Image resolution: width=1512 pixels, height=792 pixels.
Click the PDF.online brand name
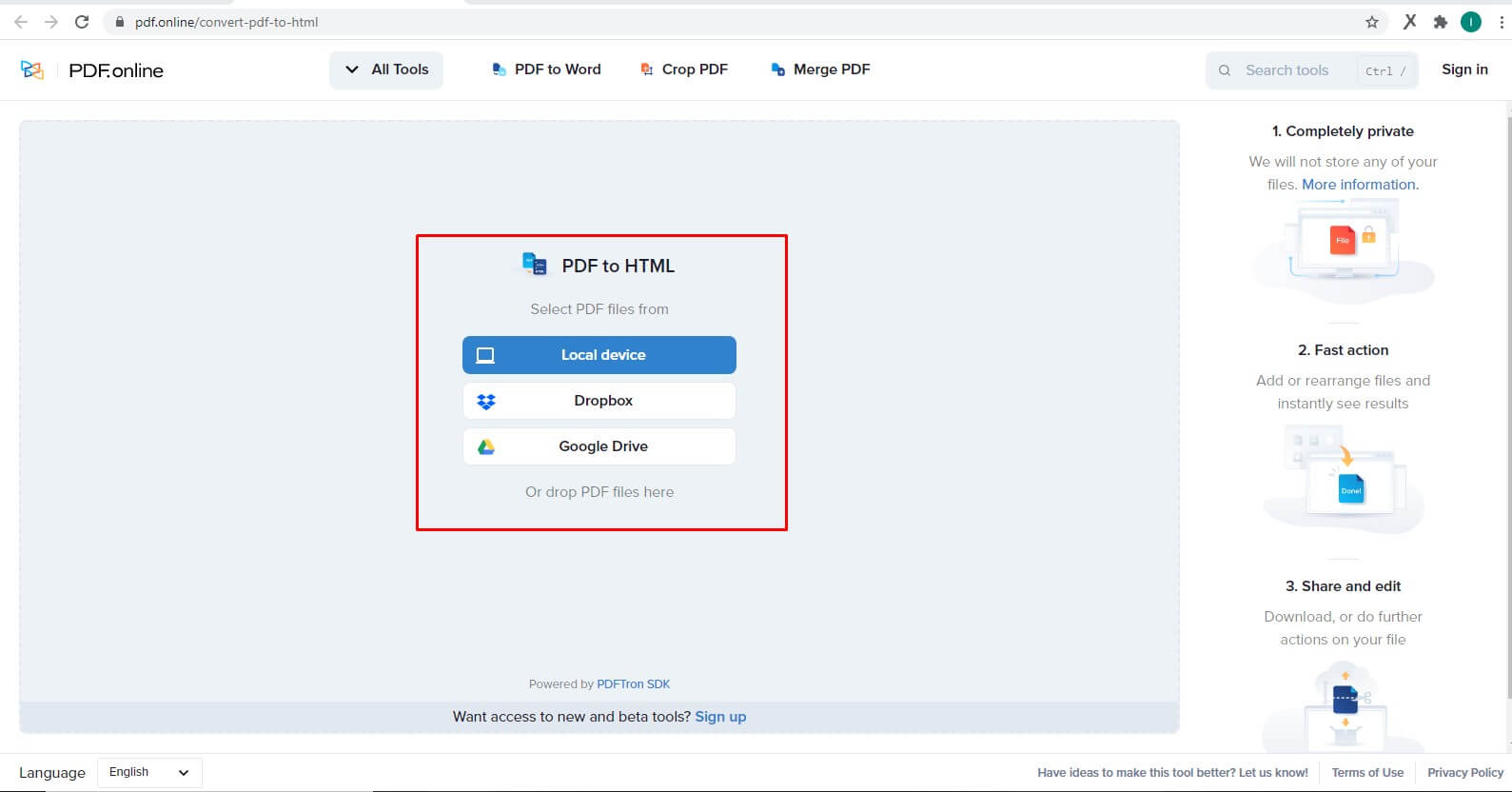(116, 70)
